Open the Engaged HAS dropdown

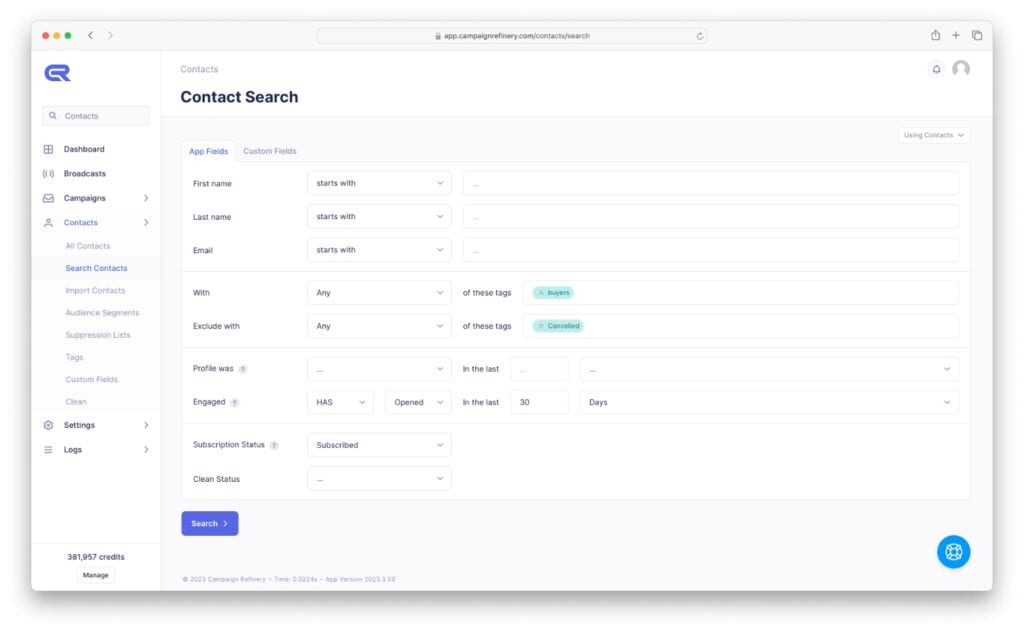tap(340, 402)
